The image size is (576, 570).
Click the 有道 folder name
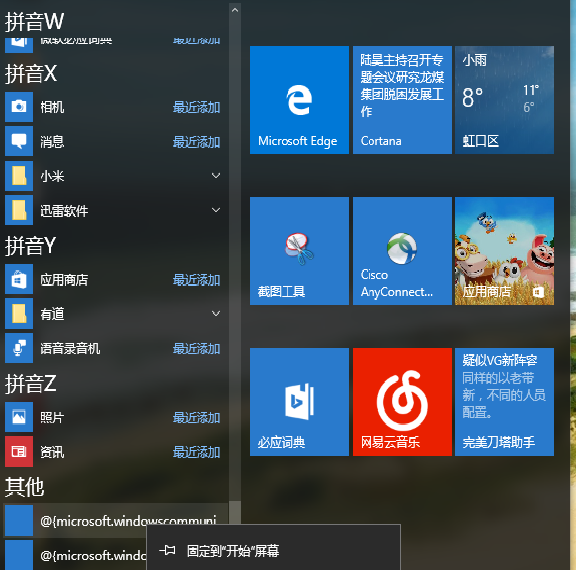point(52,314)
